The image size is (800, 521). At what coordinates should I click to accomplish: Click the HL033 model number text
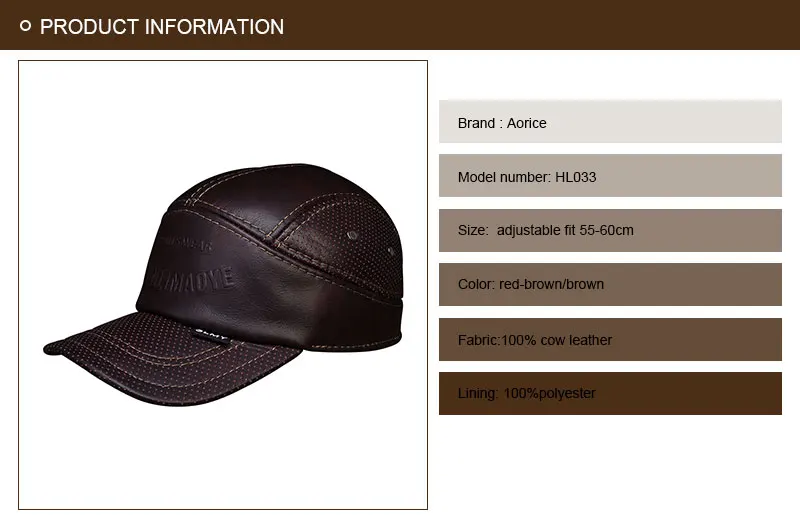pyautogui.click(x=576, y=177)
